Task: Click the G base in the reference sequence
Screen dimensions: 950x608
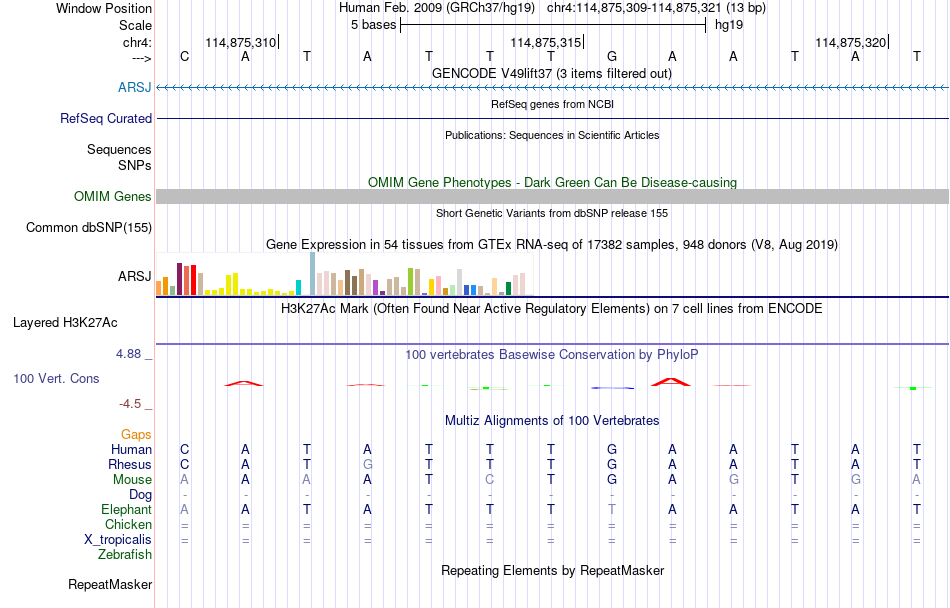Action: tap(612, 56)
